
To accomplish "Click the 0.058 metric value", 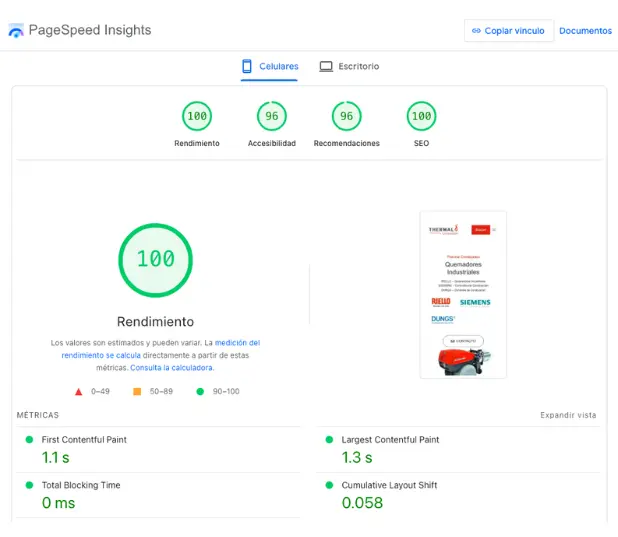I will (362, 503).
